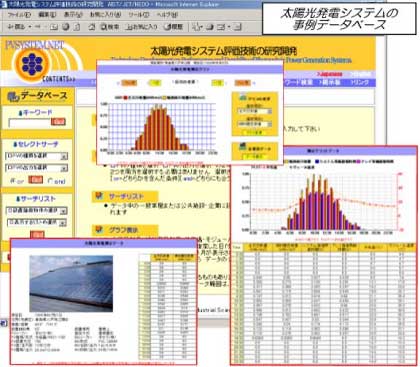
Task: Open the first セレクトサーチ dropdown
Action: 37,156
